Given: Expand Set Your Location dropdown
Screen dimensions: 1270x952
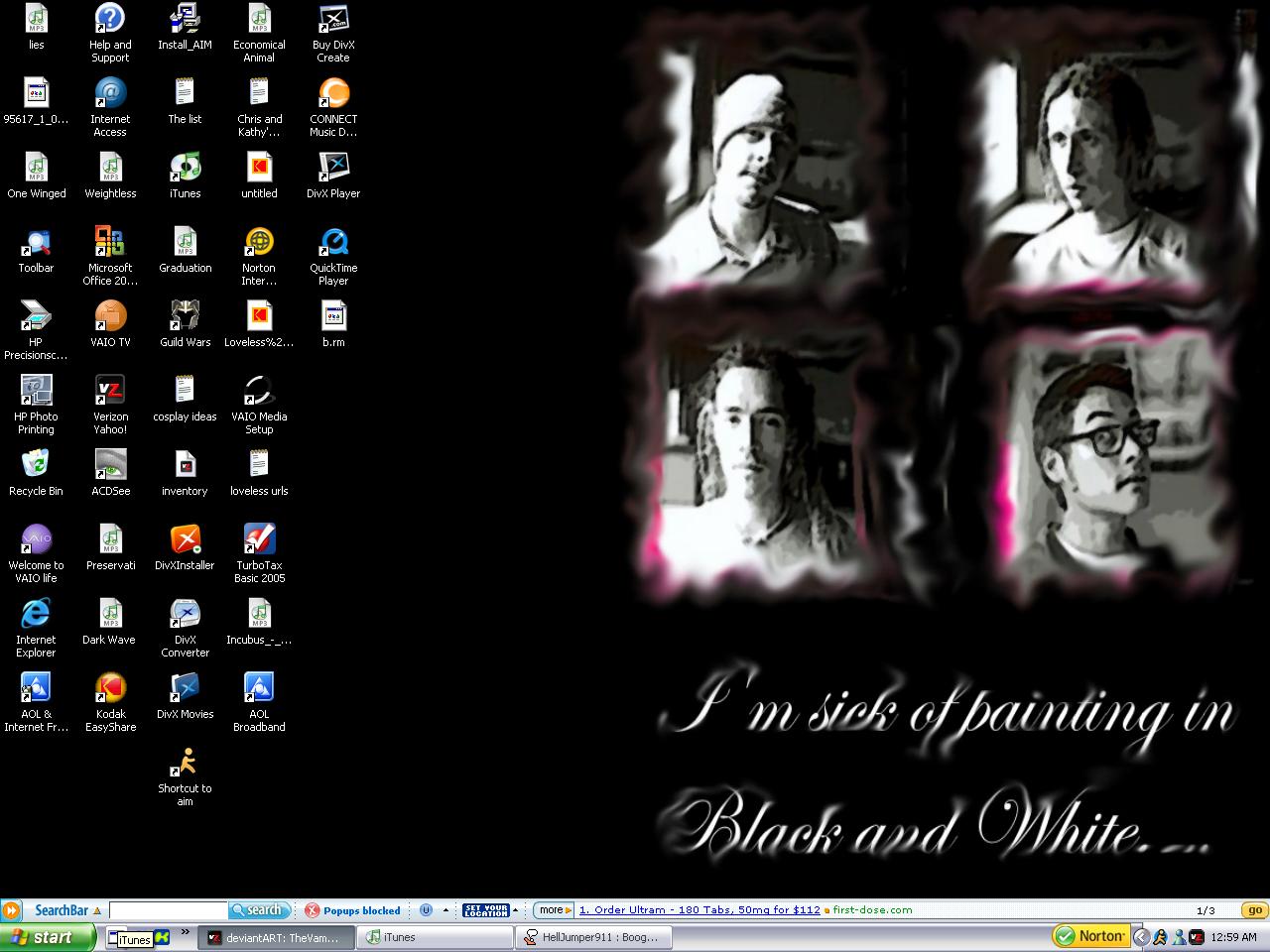Looking at the screenshot, I should tap(515, 909).
